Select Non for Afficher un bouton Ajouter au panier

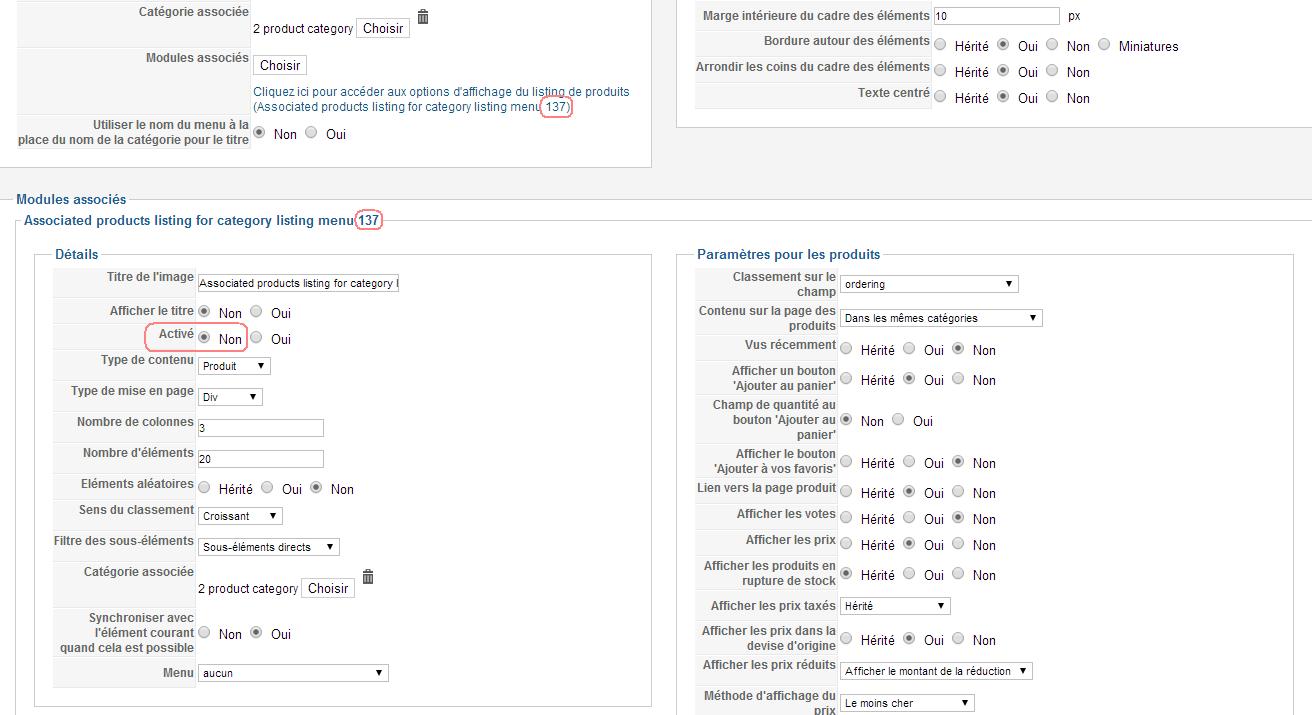click(959, 378)
